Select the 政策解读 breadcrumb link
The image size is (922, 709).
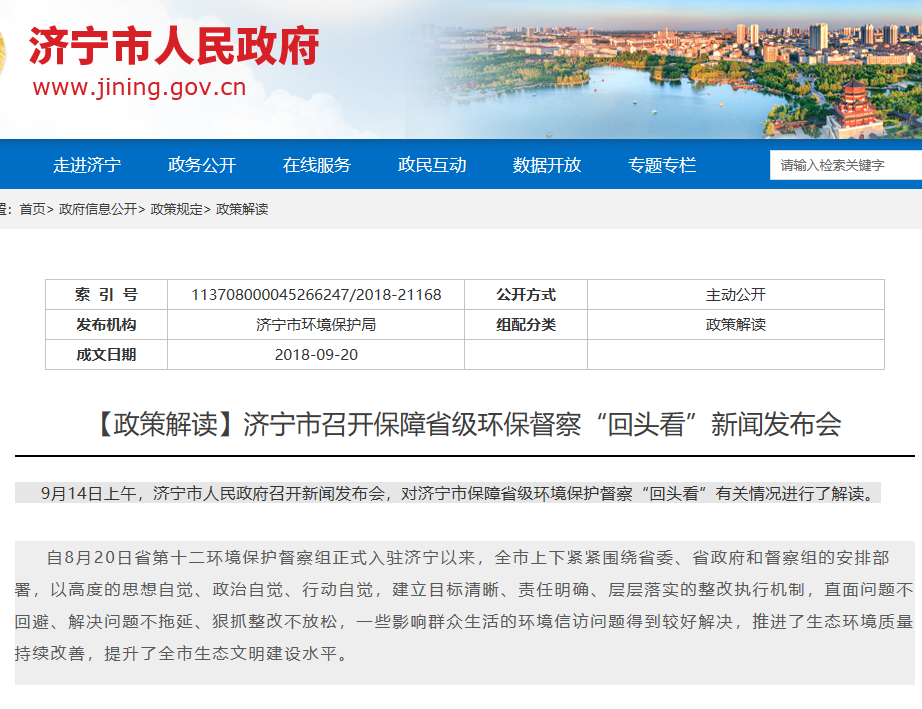(242, 209)
